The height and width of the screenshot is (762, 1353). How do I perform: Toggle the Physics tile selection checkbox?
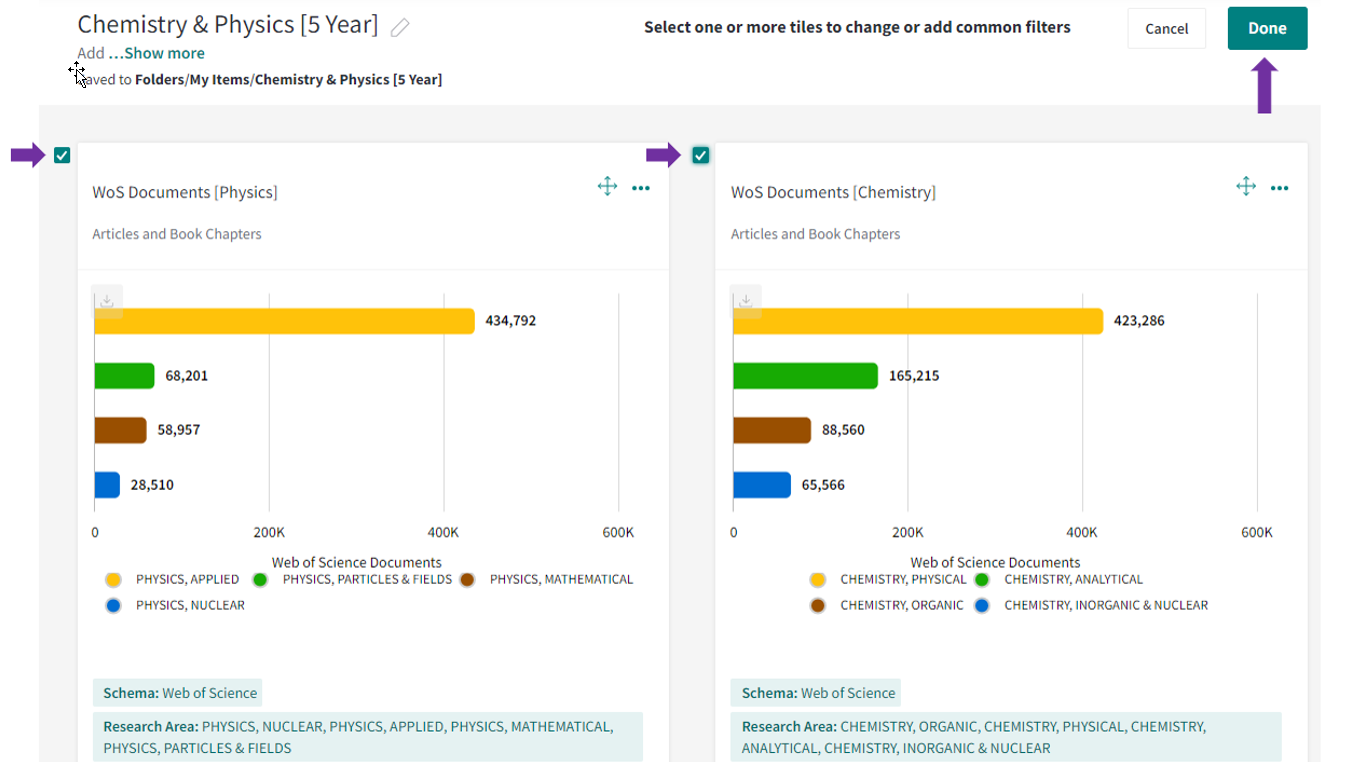click(62, 155)
